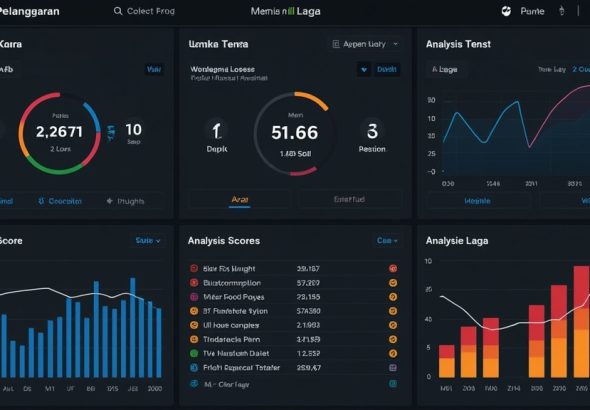Click the teal icon at end of Cler lagv row
590x410 pixels.
pyautogui.click(x=393, y=384)
